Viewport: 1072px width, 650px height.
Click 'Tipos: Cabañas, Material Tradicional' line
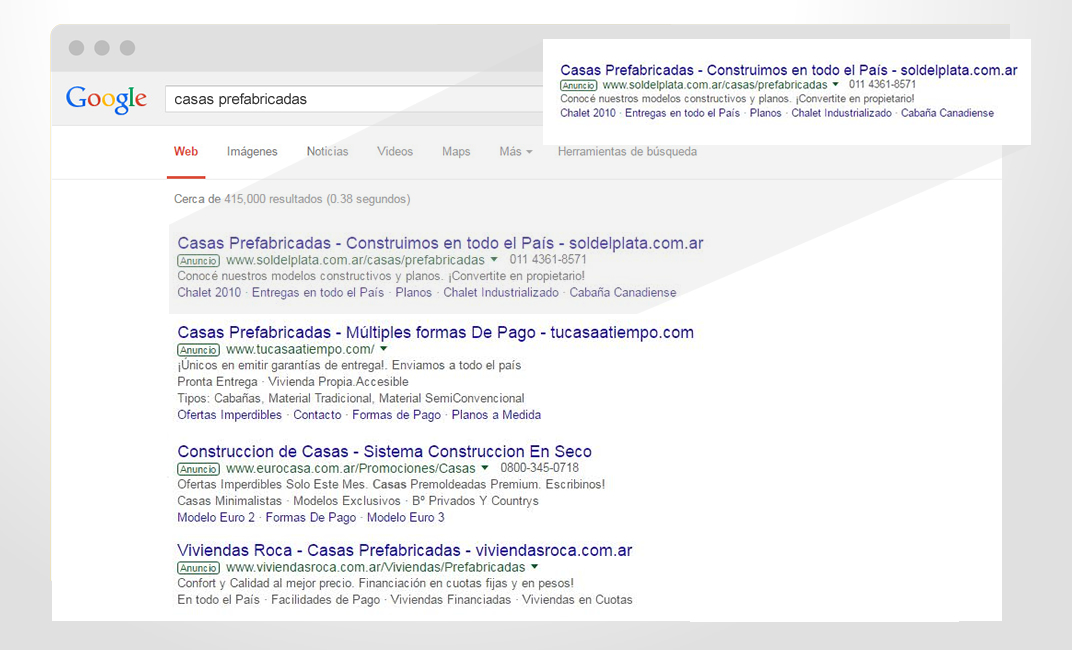[x=351, y=398]
